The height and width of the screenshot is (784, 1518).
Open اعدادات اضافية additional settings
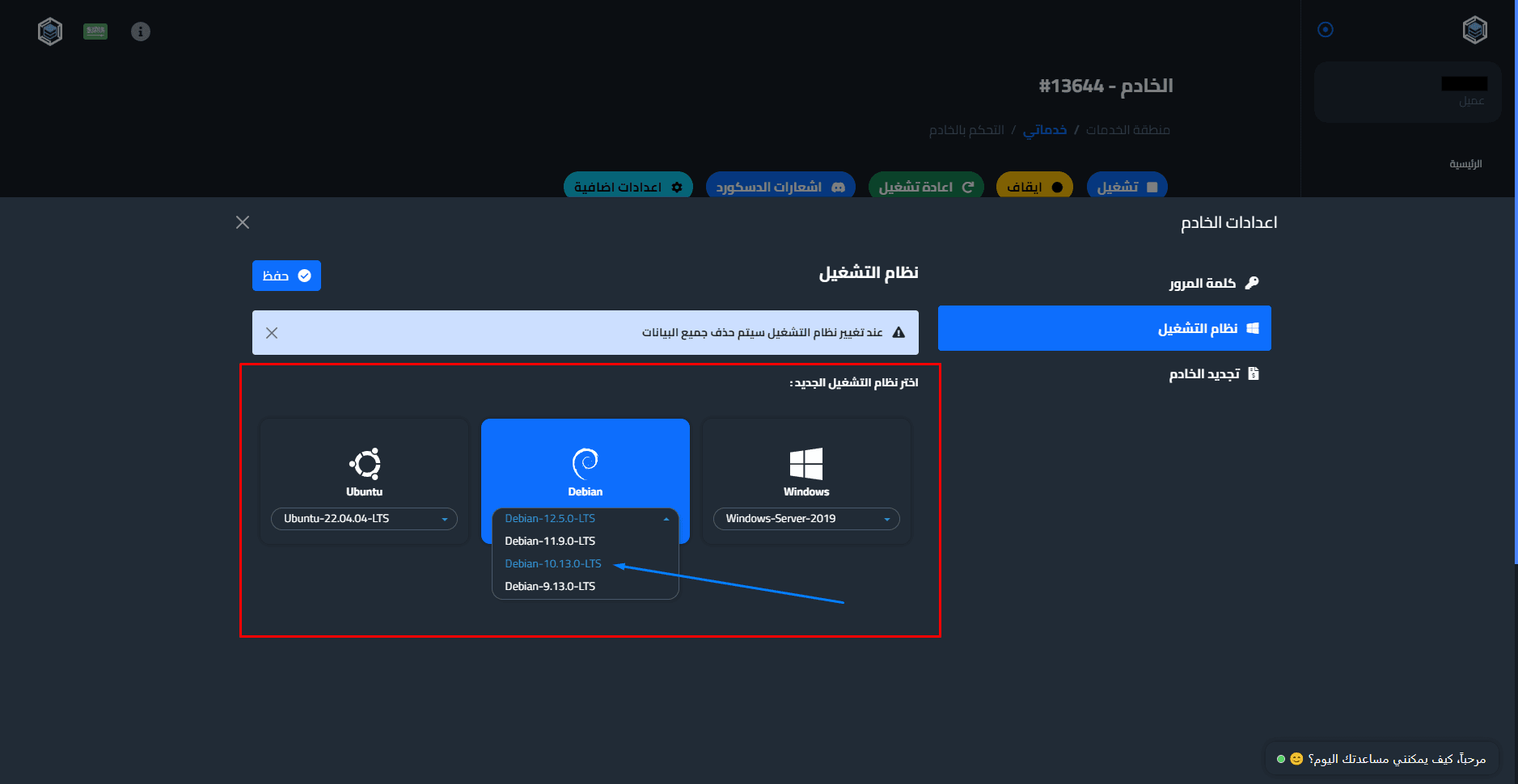click(x=628, y=187)
